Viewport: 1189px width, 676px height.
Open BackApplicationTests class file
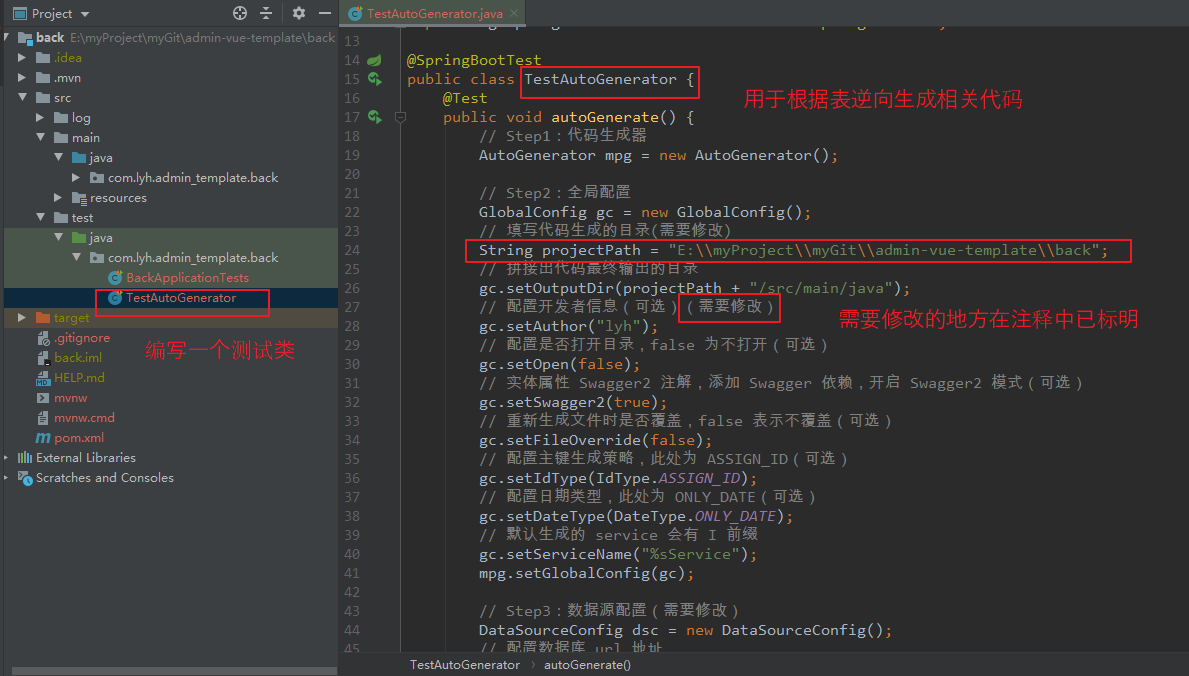187,278
